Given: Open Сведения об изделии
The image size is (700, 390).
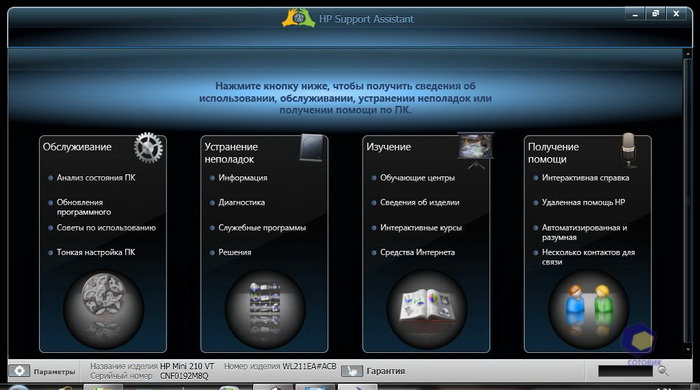Looking at the screenshot, I should click(420, 202).
